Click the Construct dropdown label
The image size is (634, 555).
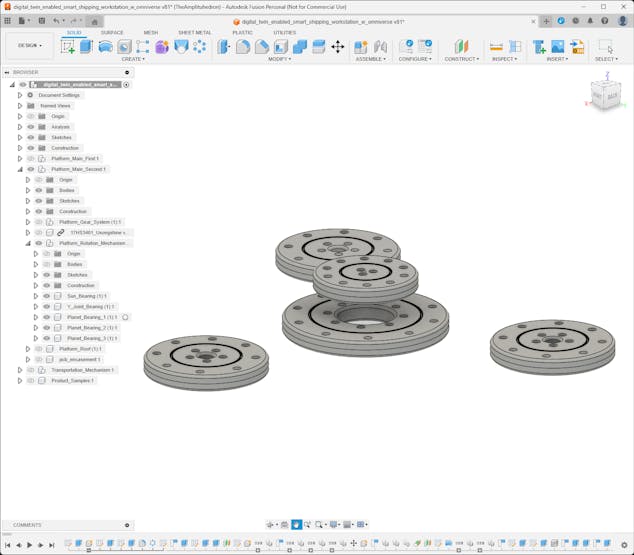[x=461, y=59]
